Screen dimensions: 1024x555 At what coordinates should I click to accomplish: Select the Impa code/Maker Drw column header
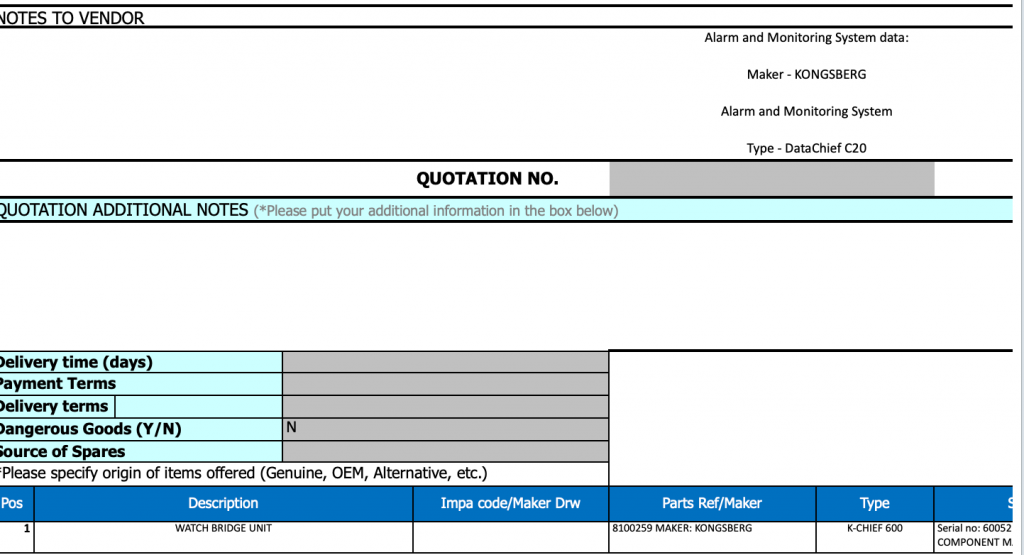(510, 503)
